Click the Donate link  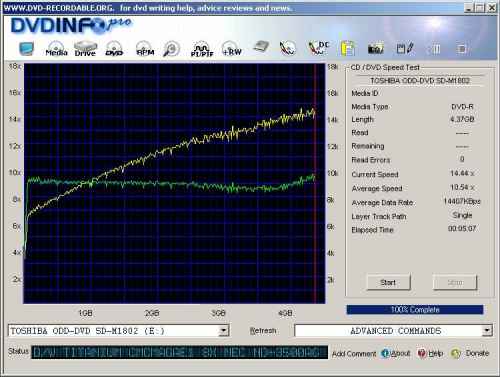[x=470, y=353]
